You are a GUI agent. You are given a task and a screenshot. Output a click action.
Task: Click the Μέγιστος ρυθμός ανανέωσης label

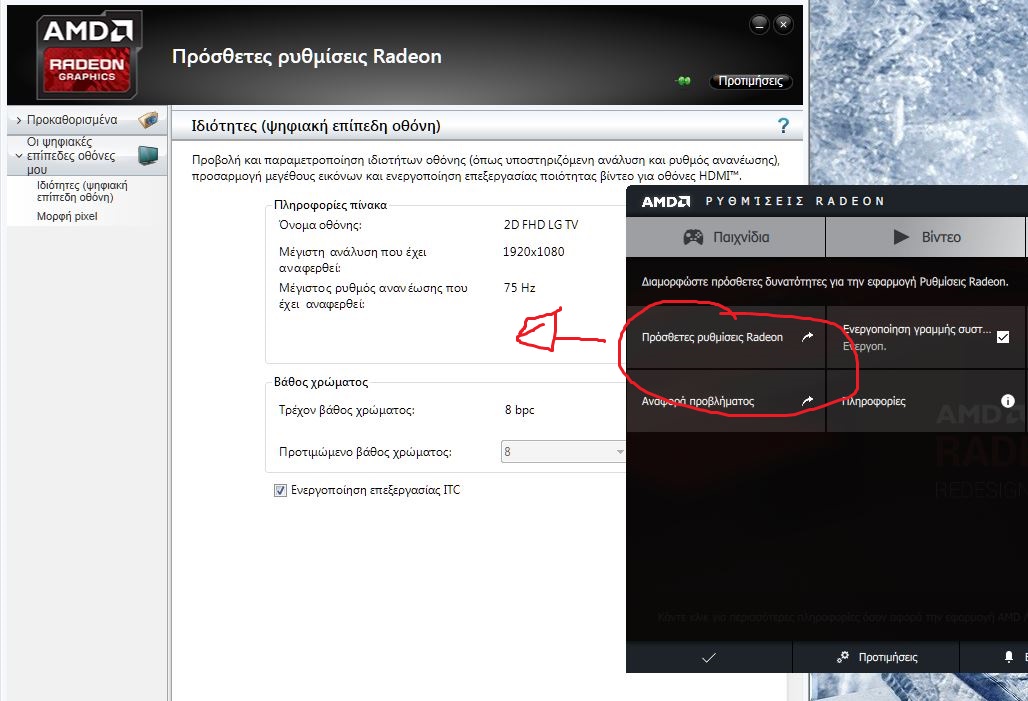click(x=373, y=296)
